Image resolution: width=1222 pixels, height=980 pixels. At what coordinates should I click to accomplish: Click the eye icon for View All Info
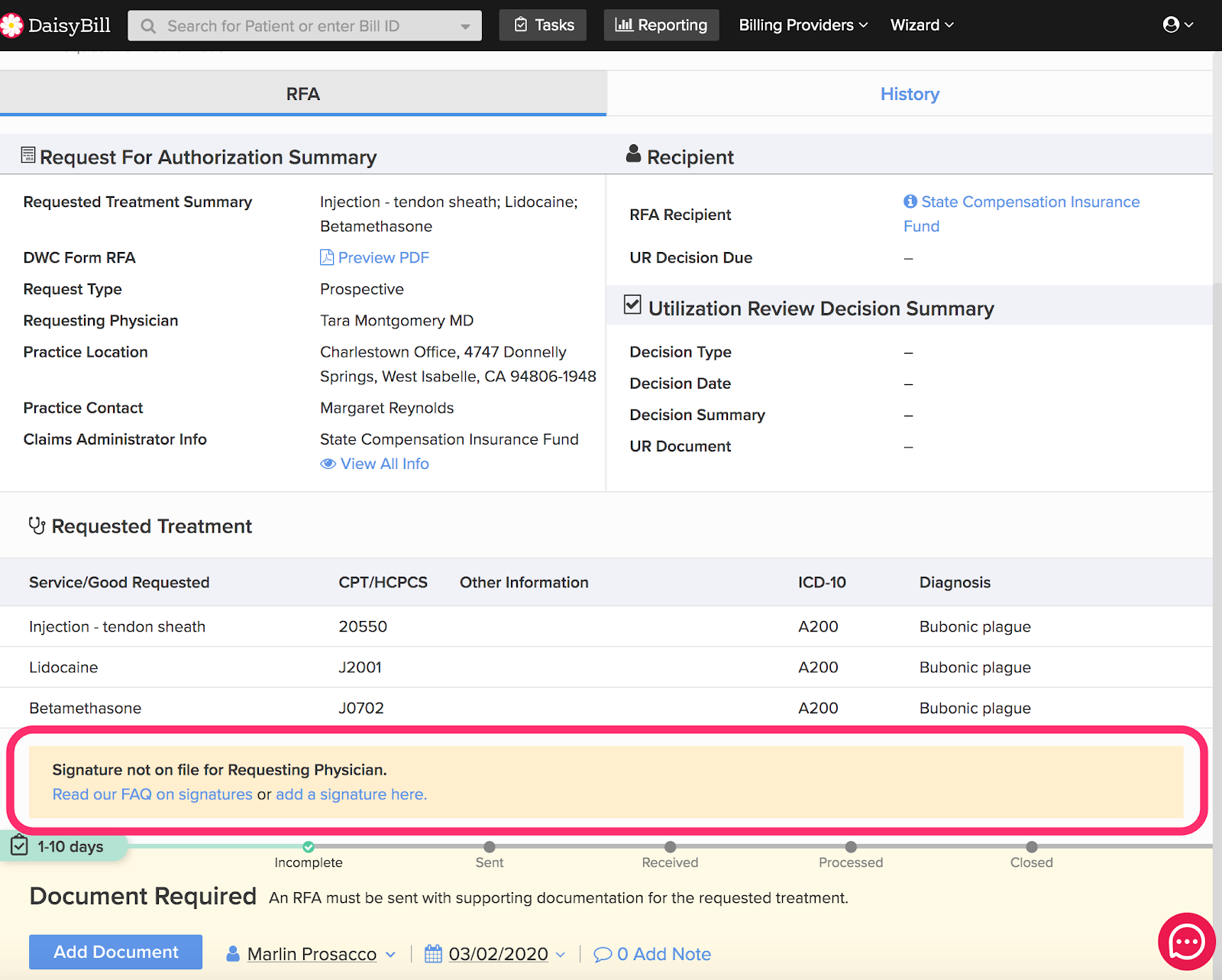(x=328, y=464)
